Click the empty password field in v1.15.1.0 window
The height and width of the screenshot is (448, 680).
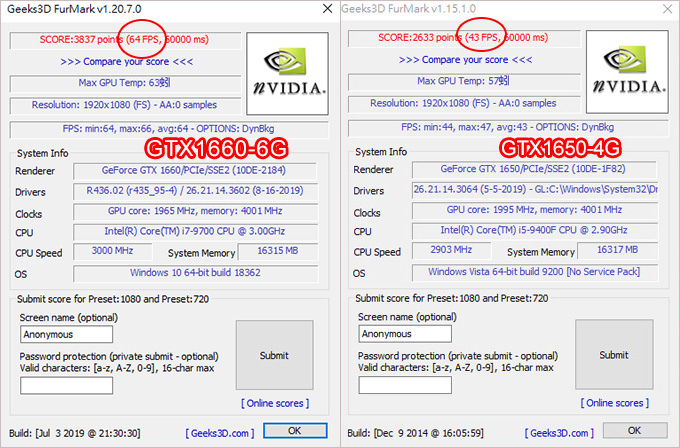[x=405, y=385]
